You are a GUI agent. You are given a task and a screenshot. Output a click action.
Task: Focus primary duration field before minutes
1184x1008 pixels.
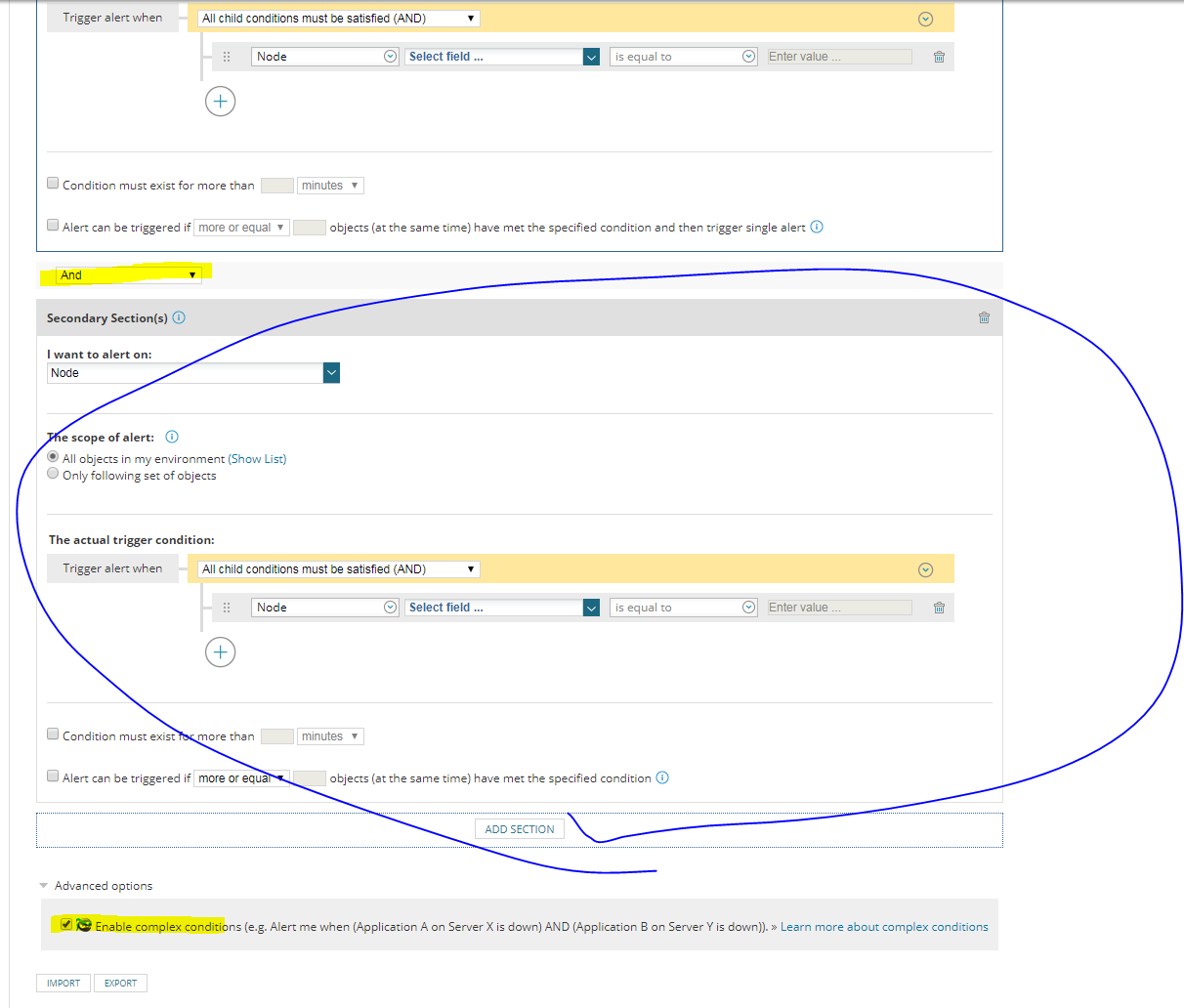tap(277, 186)
